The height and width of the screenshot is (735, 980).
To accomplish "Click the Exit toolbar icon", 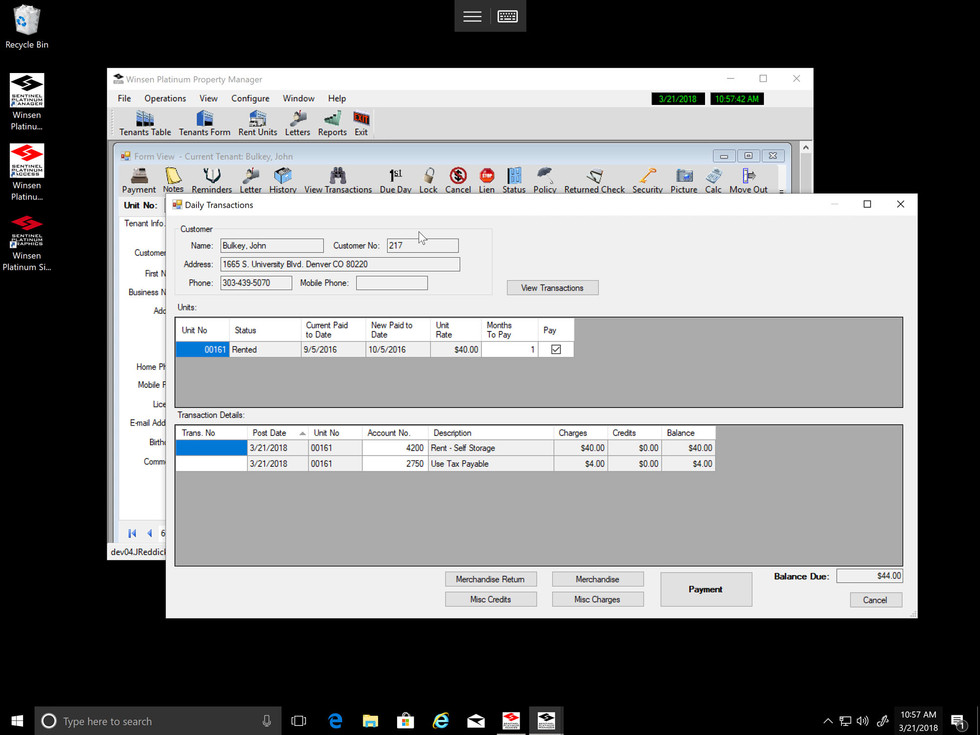I will click(361, 123).
